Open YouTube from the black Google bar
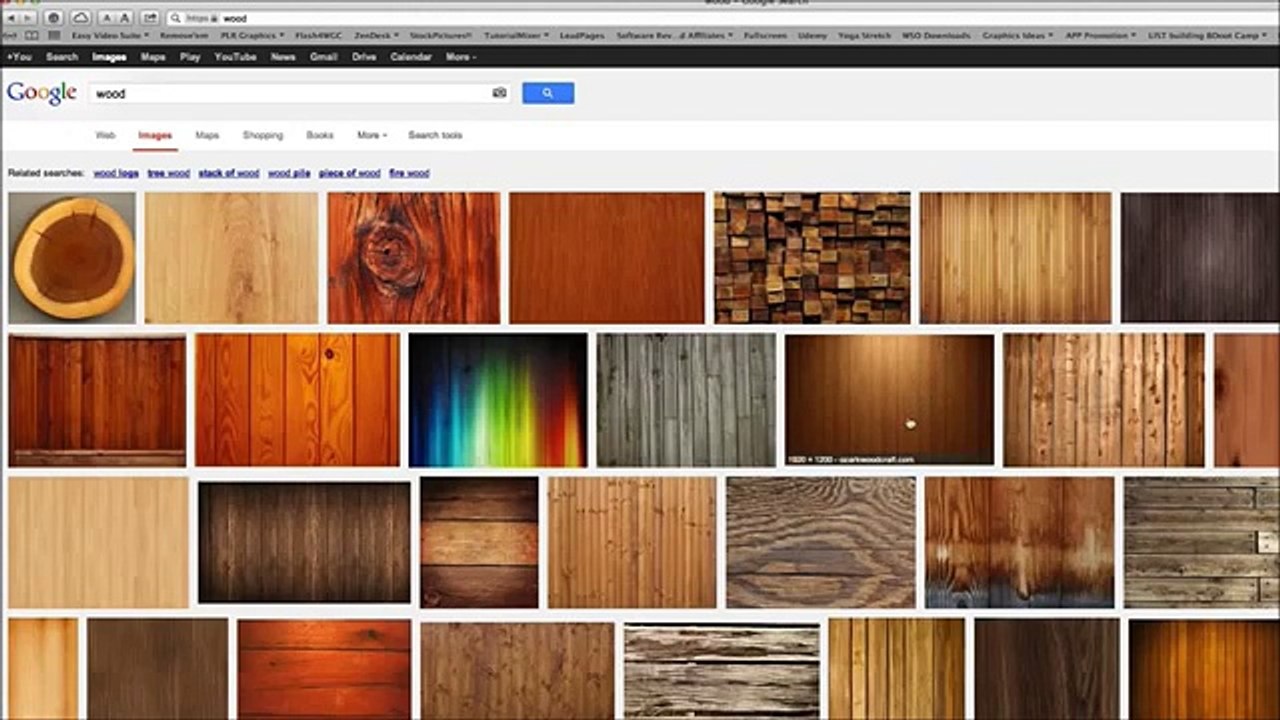1280x720 pixels. click(235, 57)
